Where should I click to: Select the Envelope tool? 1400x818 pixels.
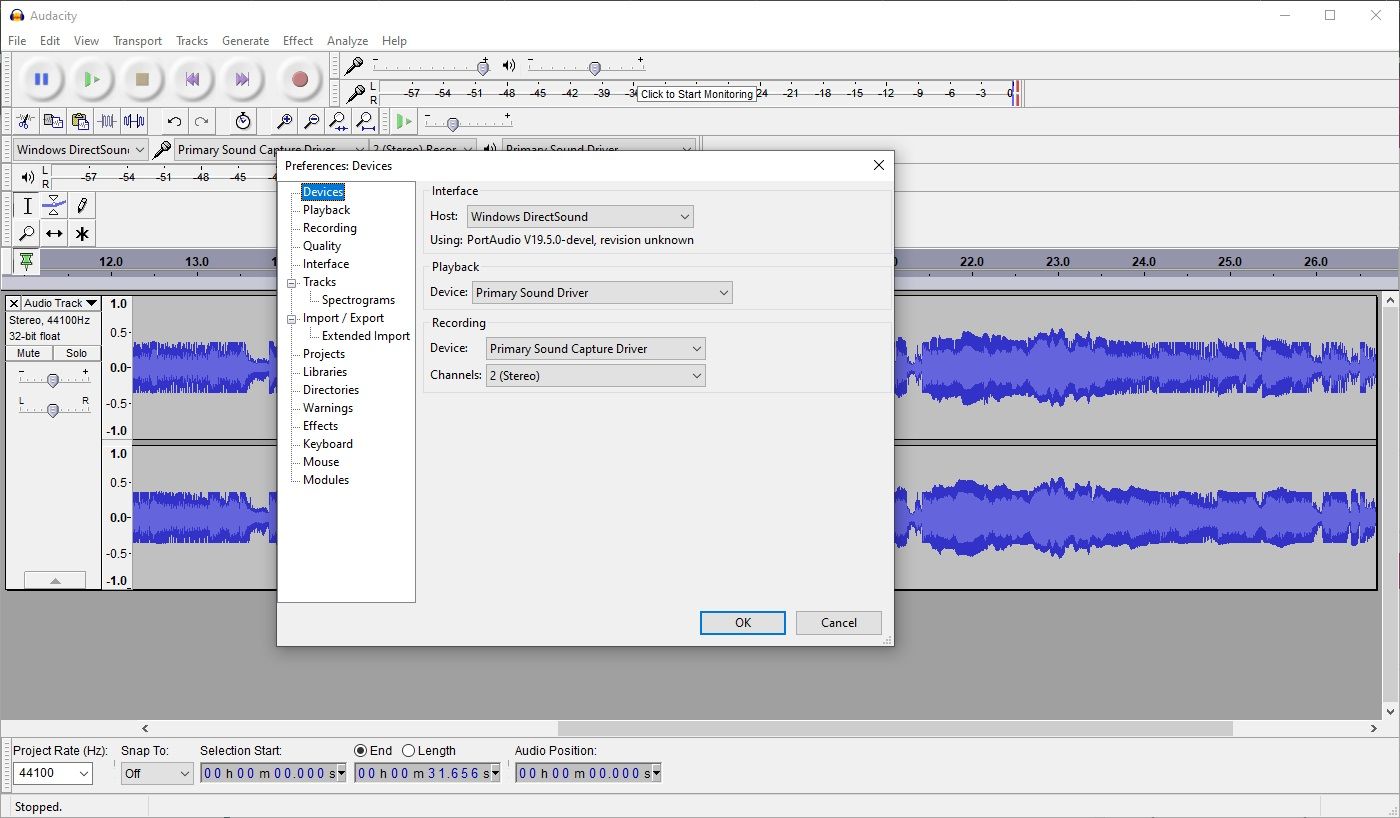pyautogui.click(x=54, y=206)
